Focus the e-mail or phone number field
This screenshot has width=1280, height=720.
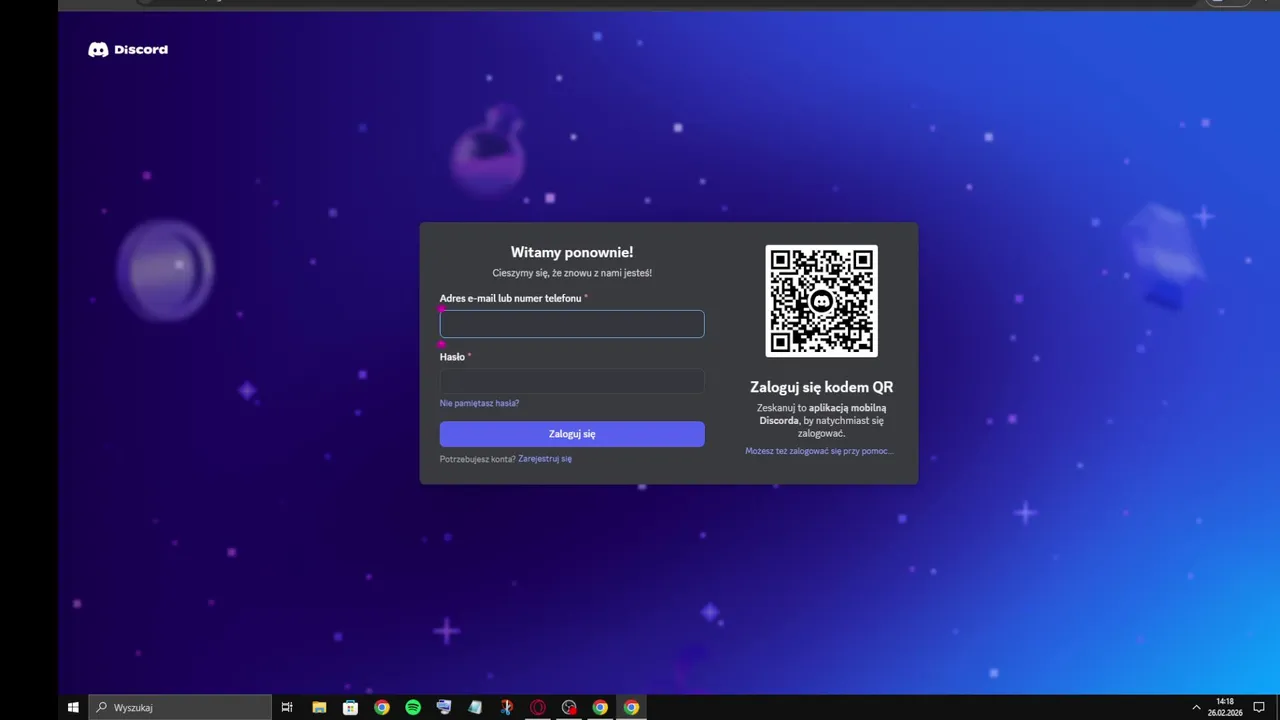572,324
